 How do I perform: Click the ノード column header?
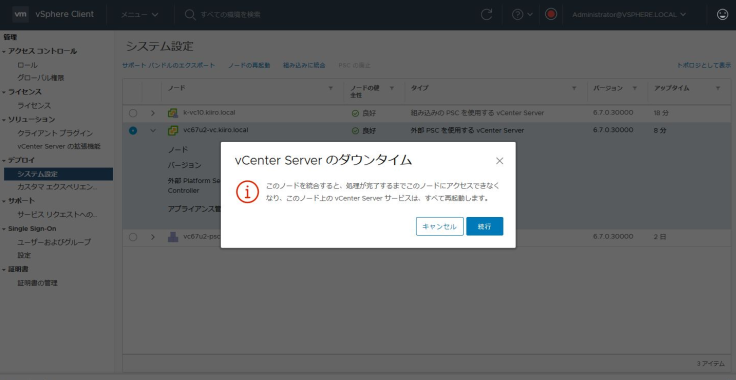coord(177,88)
